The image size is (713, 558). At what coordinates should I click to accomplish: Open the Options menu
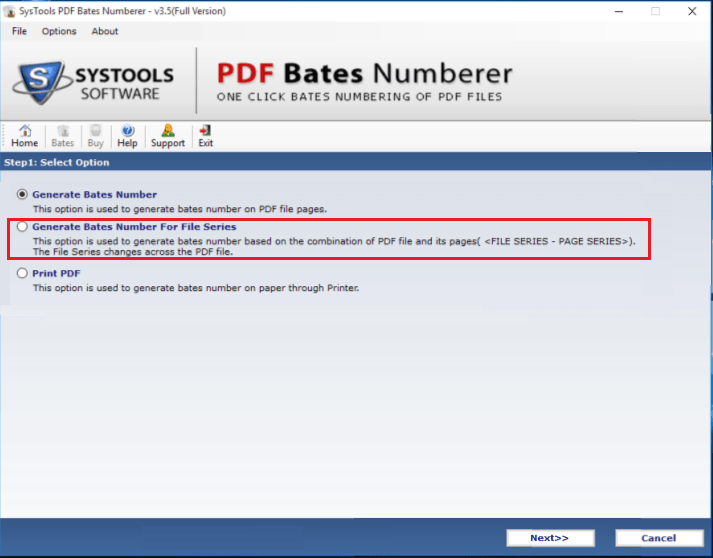(x=59, y=31)
